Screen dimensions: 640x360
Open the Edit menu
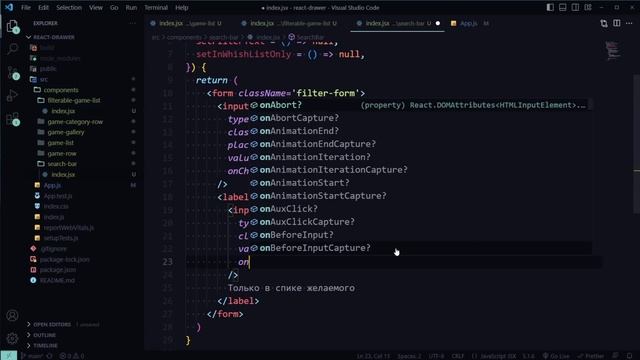point(43,8)
